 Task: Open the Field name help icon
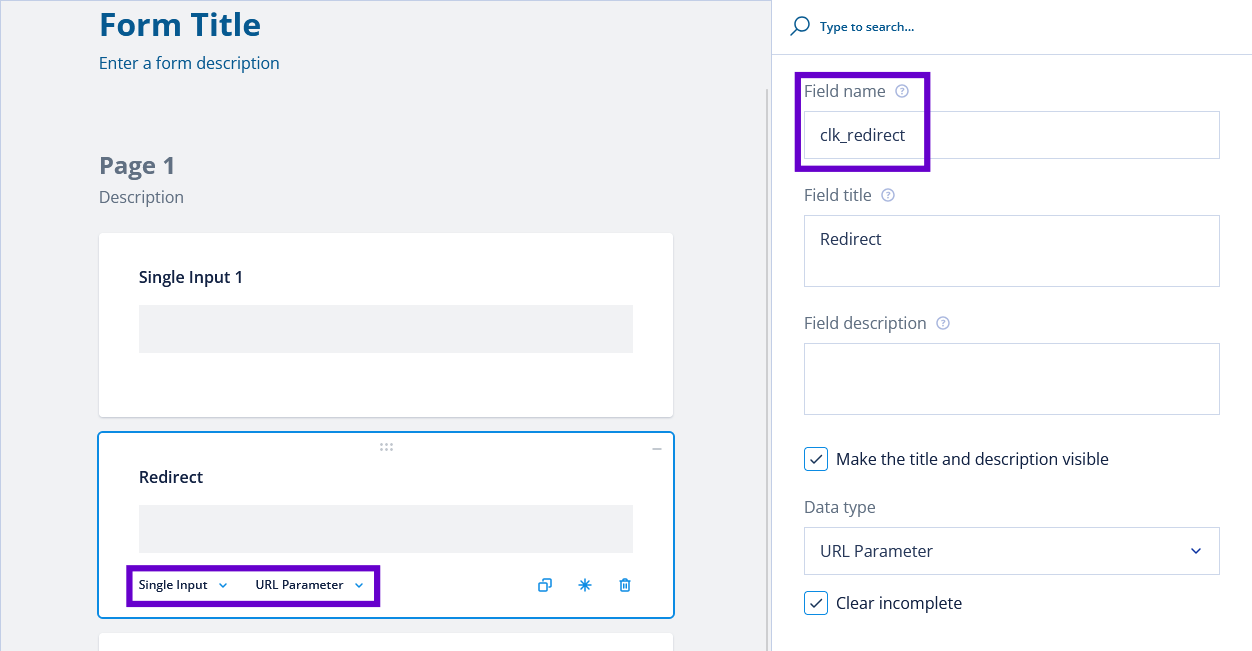point(902,91)
